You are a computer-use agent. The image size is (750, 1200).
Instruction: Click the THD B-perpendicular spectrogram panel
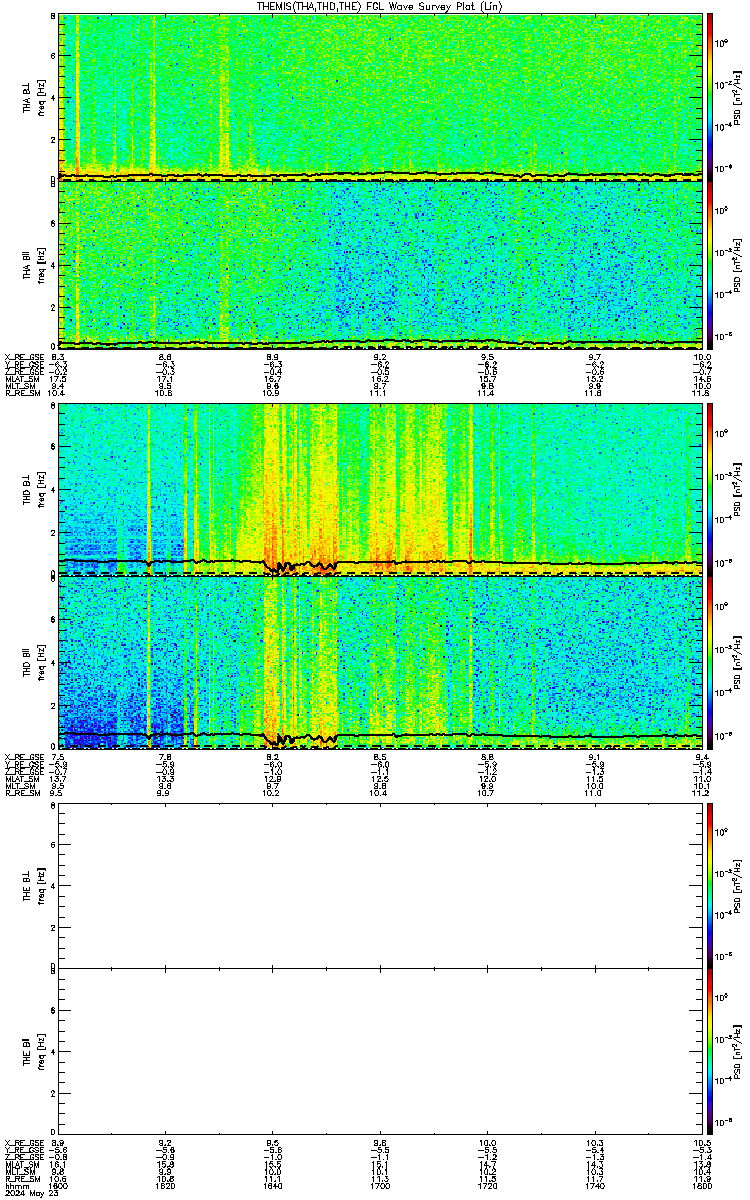pyautogui.click(x=380, y=490)
